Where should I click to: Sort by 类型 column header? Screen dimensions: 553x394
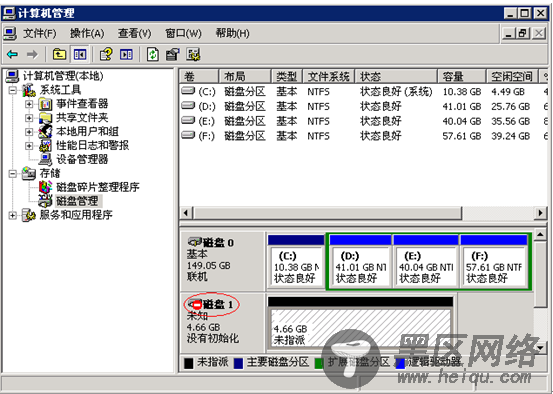pos(287,76)
